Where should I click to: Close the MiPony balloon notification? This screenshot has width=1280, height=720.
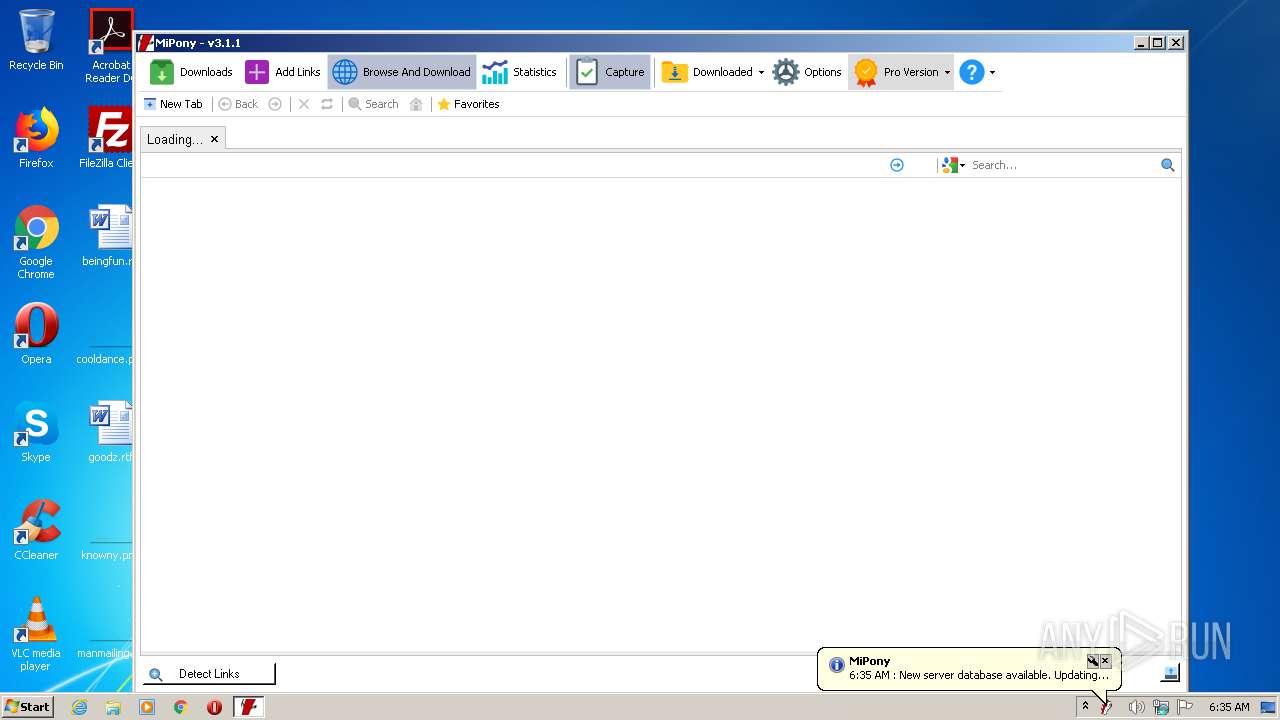tap(1105, 661)
